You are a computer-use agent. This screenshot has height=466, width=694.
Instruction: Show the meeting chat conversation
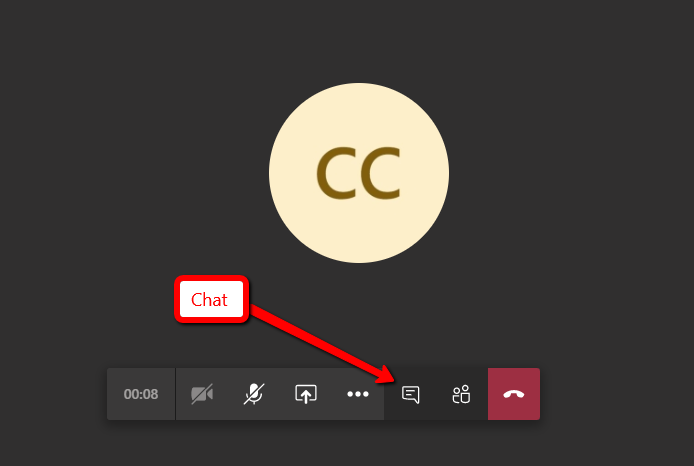[x=410, y=394]
